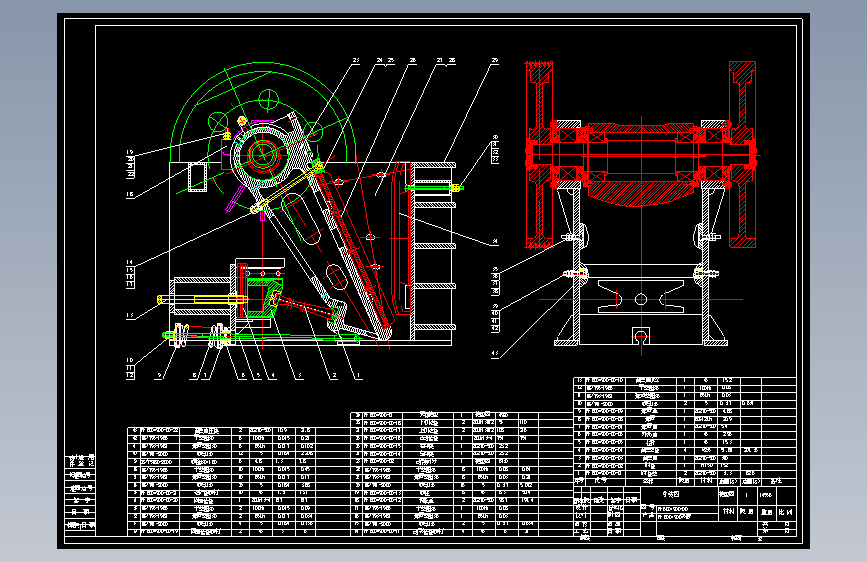Select part balloon number 2 at bottom
The width and height of the screenshot is (867, 562).
334,376
